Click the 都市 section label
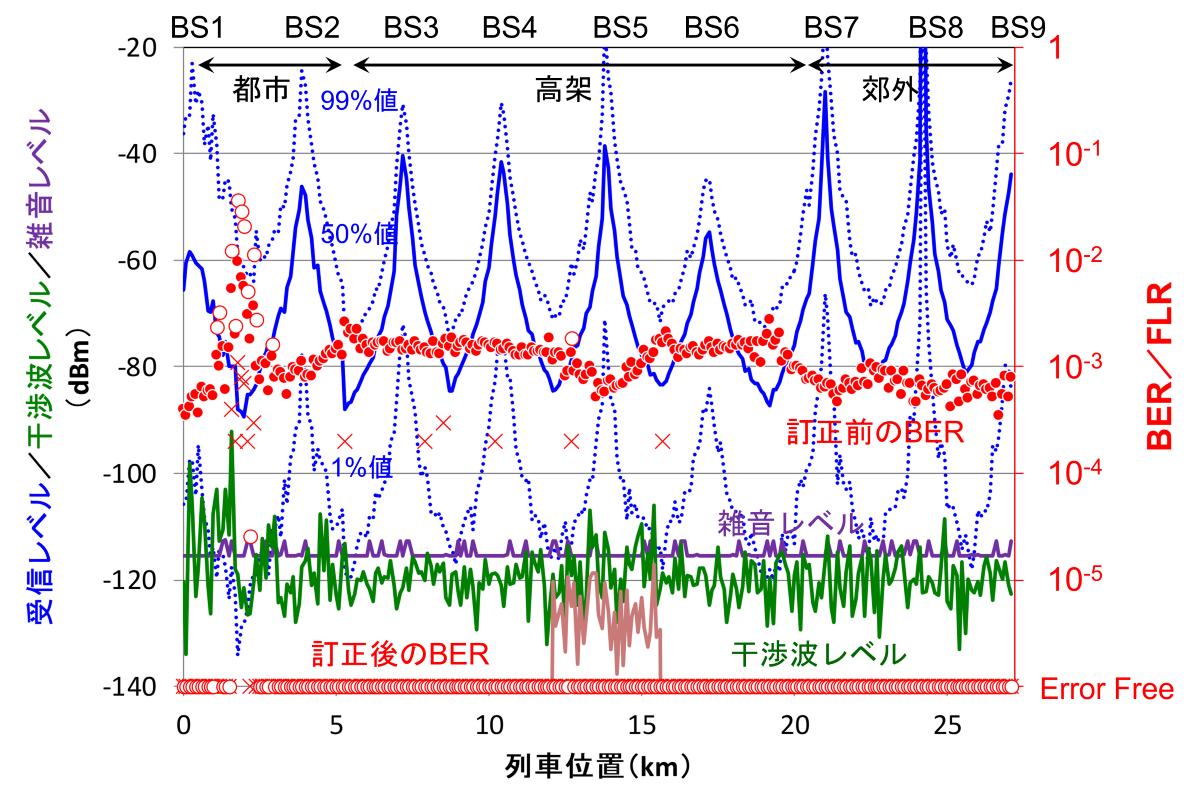Viewport: 1200px width, 805px height. click(261, 91)
